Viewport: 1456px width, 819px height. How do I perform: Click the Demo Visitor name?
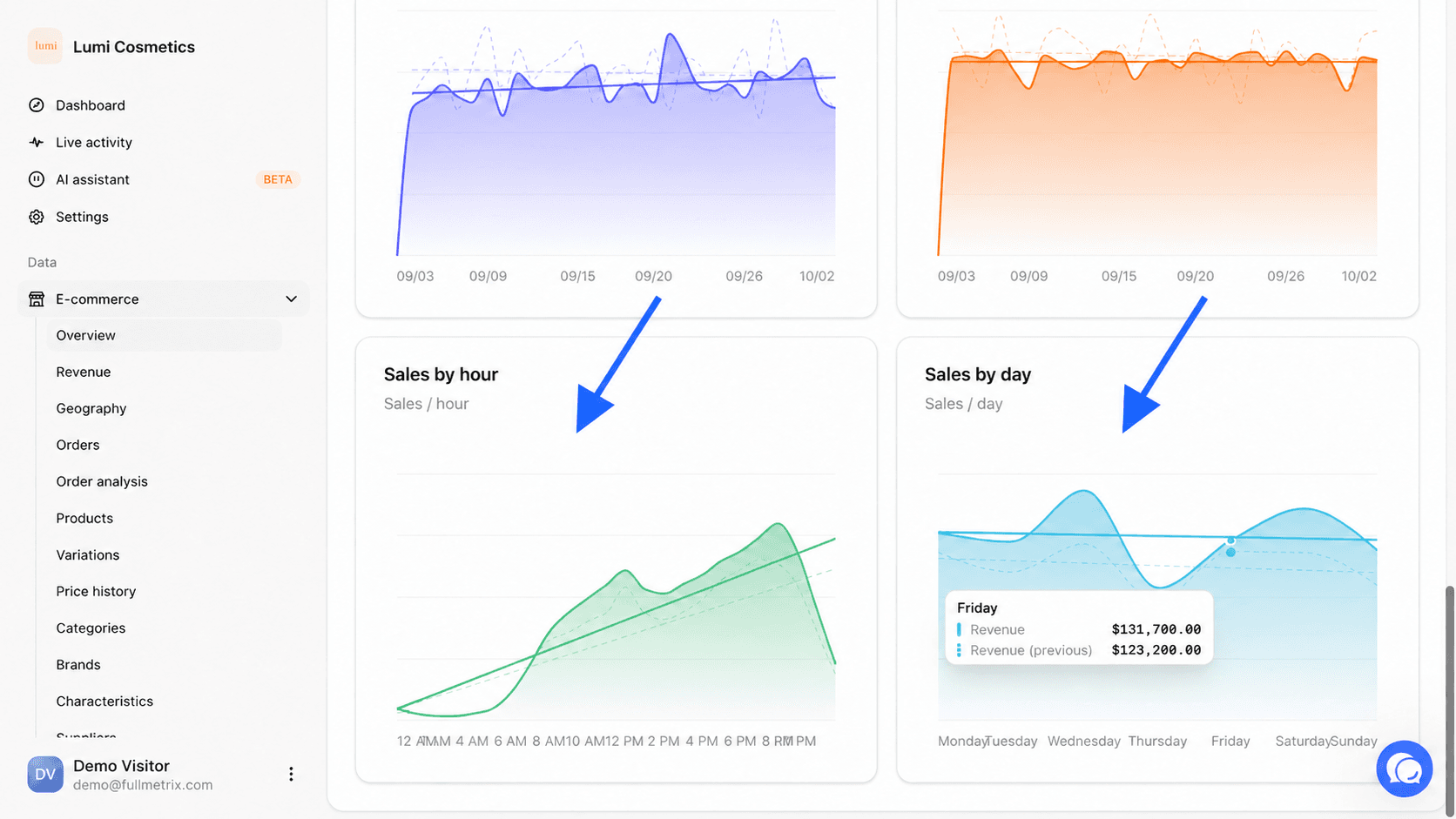tap(121, 766)
